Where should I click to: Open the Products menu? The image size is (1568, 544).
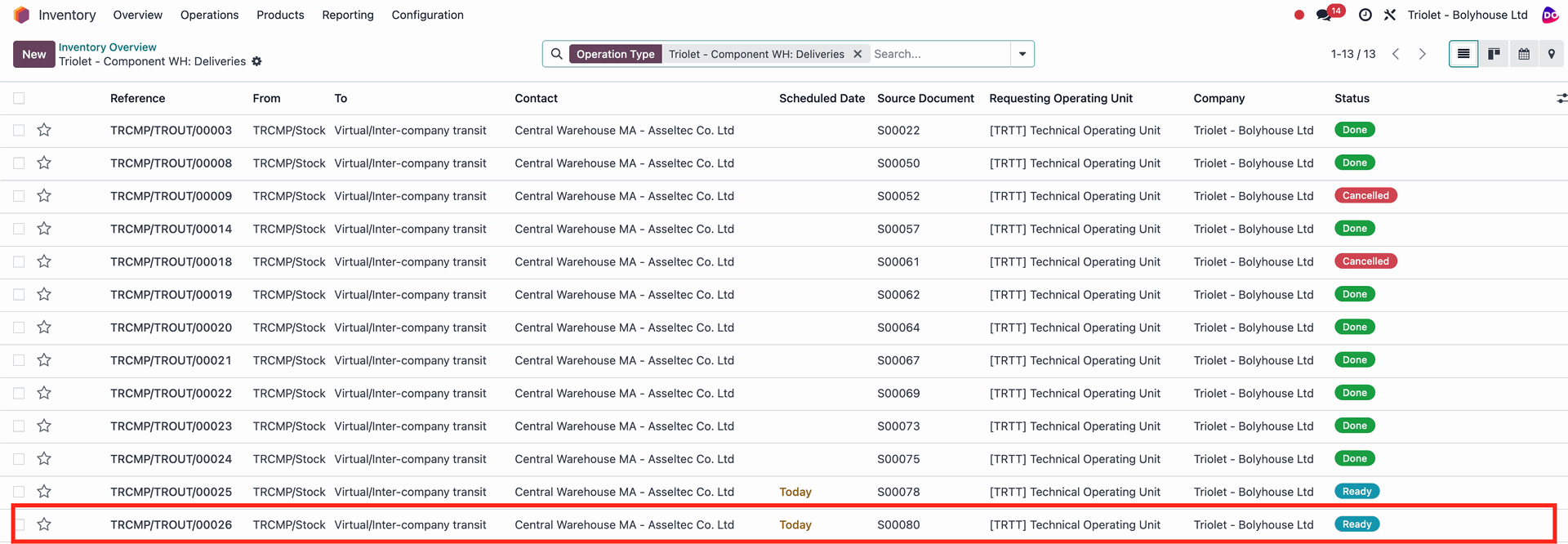[280, 15]
